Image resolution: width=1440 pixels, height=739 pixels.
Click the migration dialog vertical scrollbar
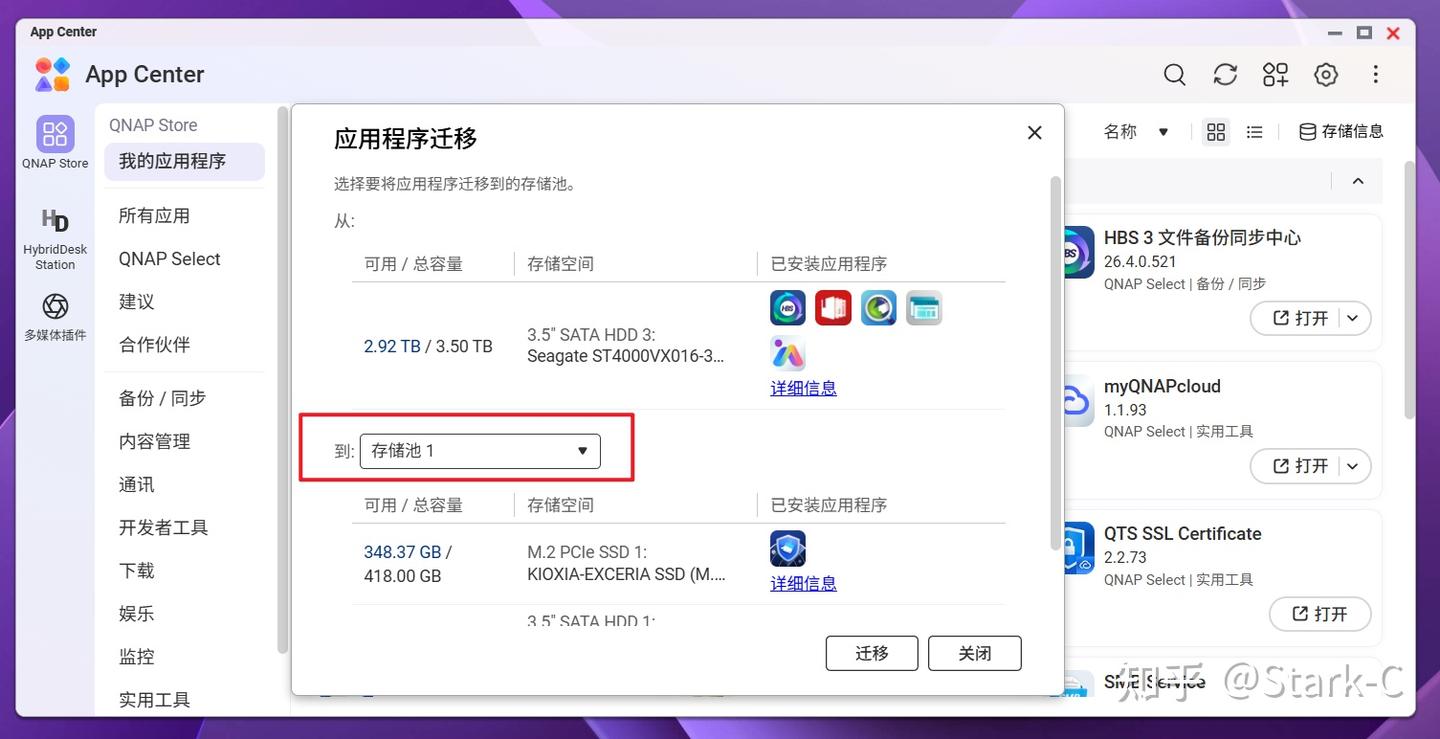[1055, 362]
